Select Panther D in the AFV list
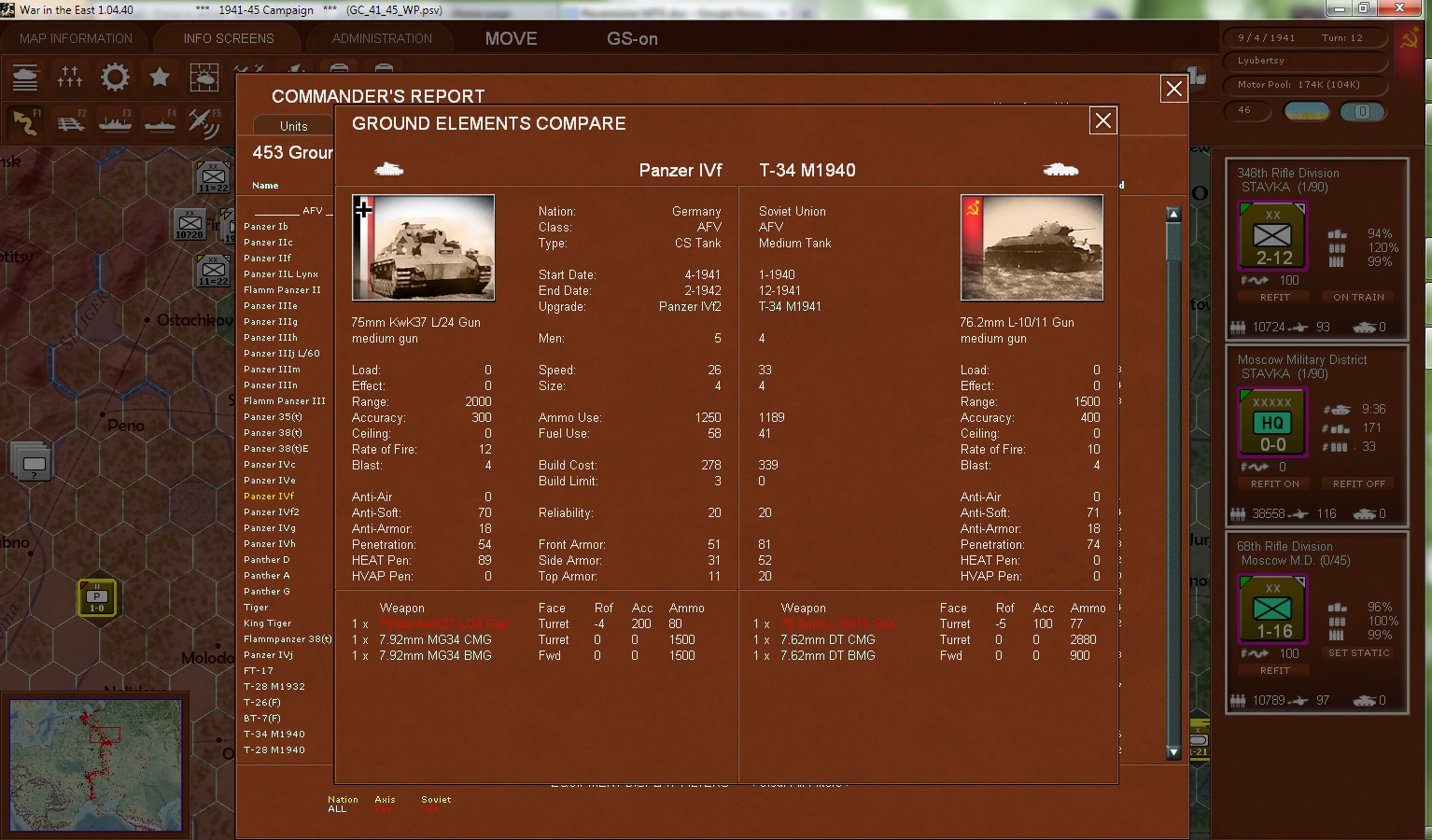The width and height of the screenshot is (1432, 840). click(x=266, y=560)
